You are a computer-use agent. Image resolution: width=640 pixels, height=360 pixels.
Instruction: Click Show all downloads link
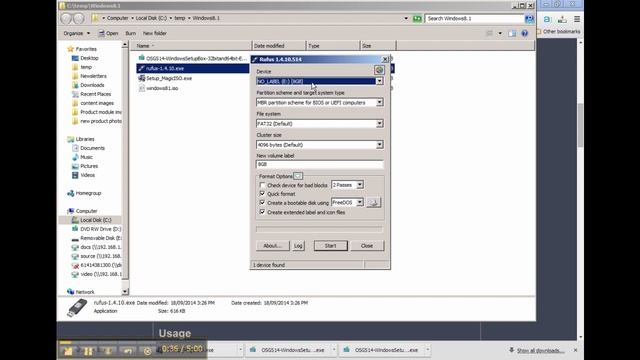coord(540,351)
